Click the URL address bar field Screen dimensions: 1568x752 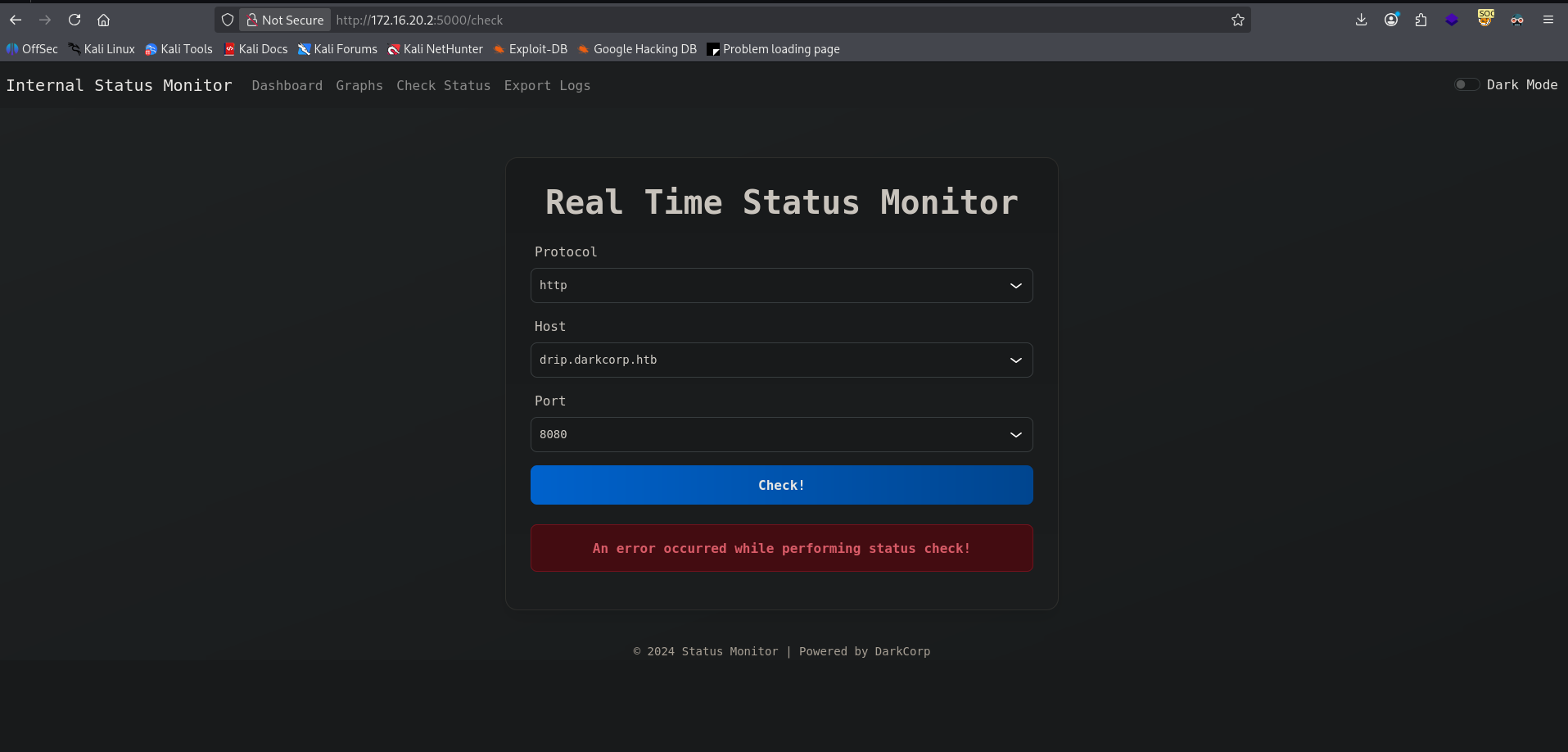pyautogui.click(x=778, y=20)
